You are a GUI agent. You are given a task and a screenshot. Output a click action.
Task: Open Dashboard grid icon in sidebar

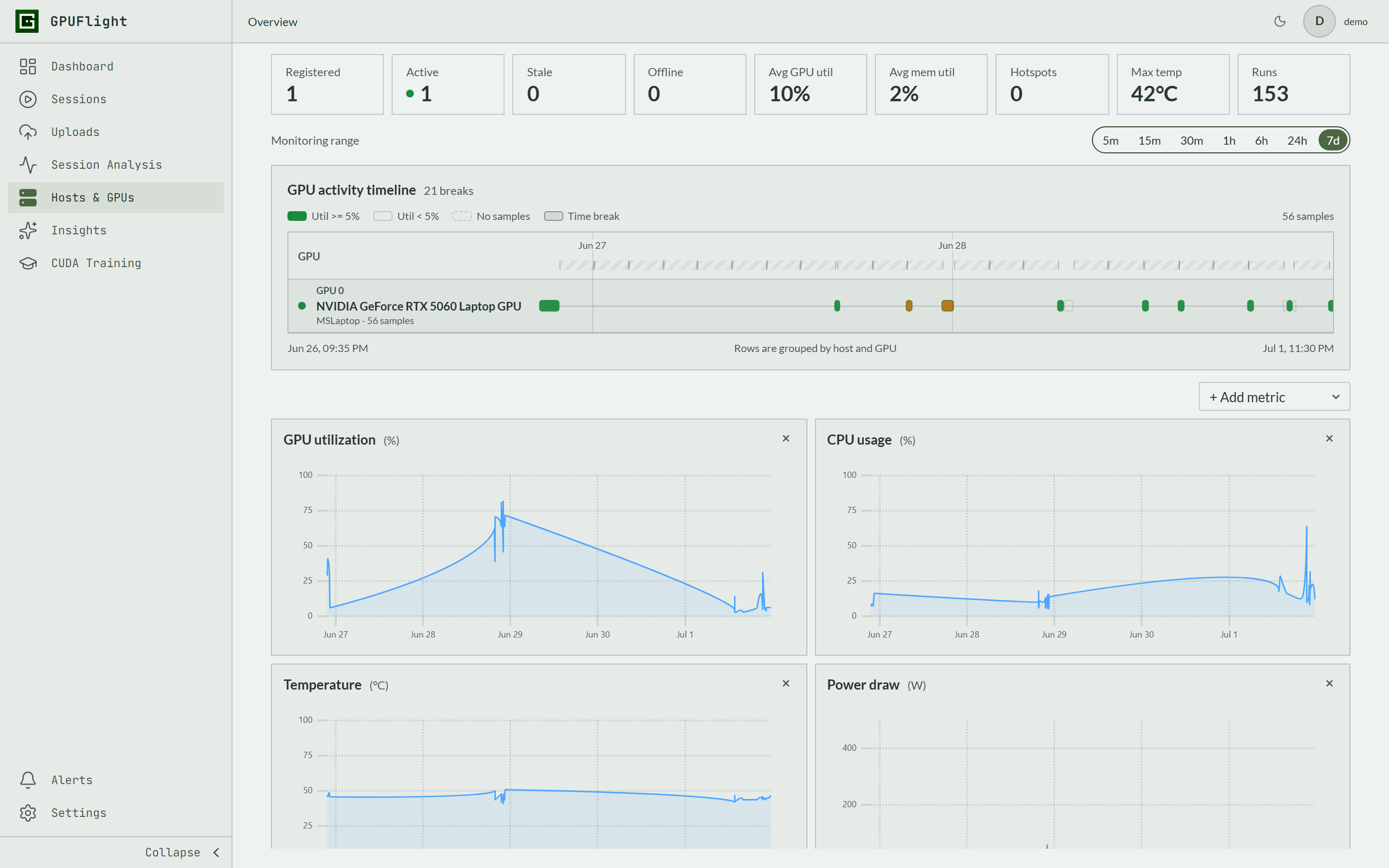click(x=27, y=67)
